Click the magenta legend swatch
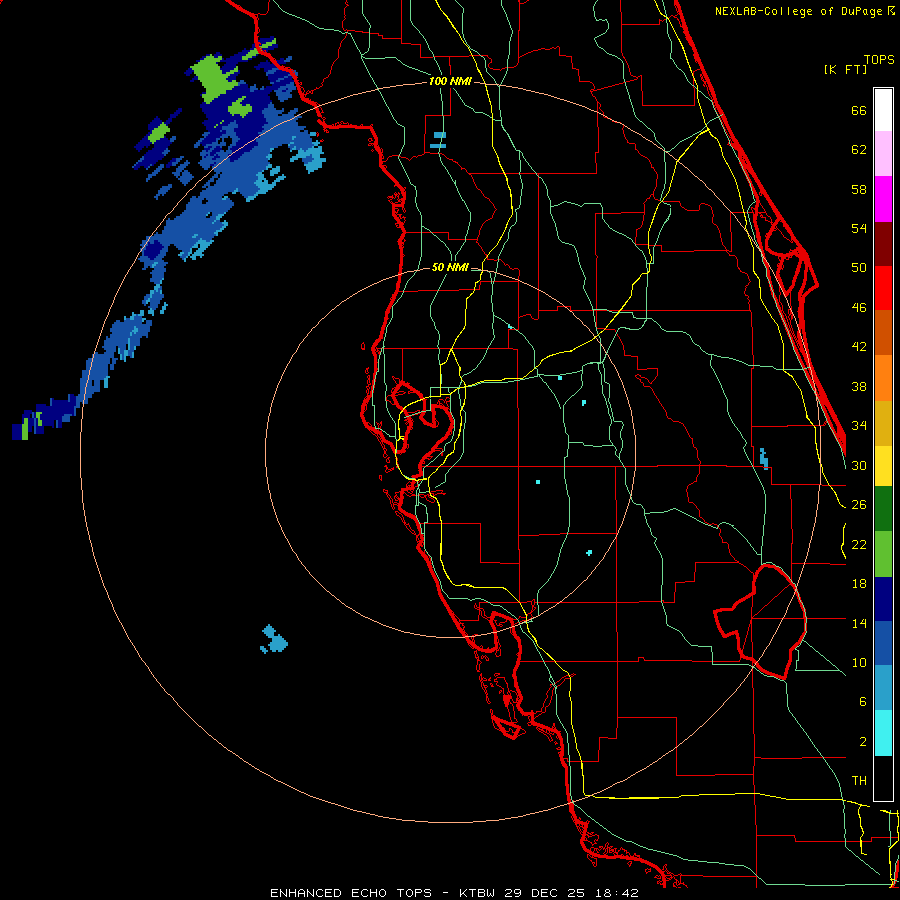The image size is (900, 900). coord(883,199)
